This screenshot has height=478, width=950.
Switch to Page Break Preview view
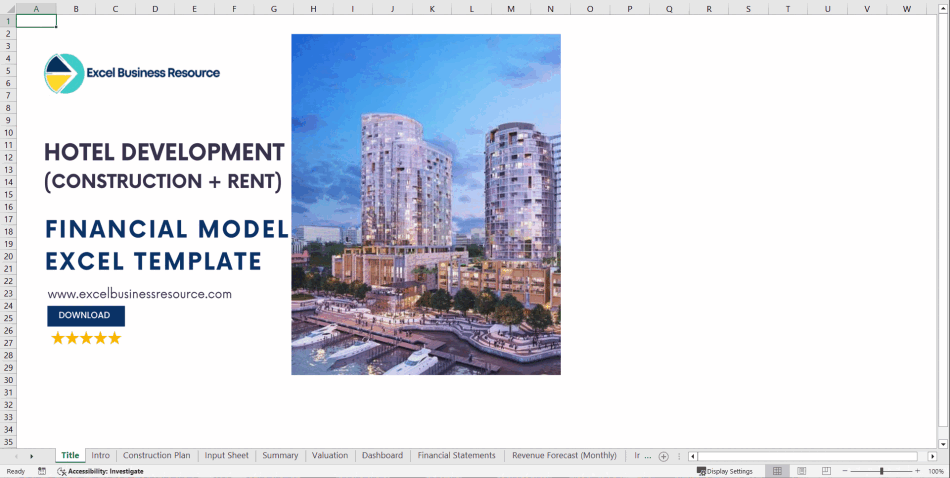click(x=825, y=471)
